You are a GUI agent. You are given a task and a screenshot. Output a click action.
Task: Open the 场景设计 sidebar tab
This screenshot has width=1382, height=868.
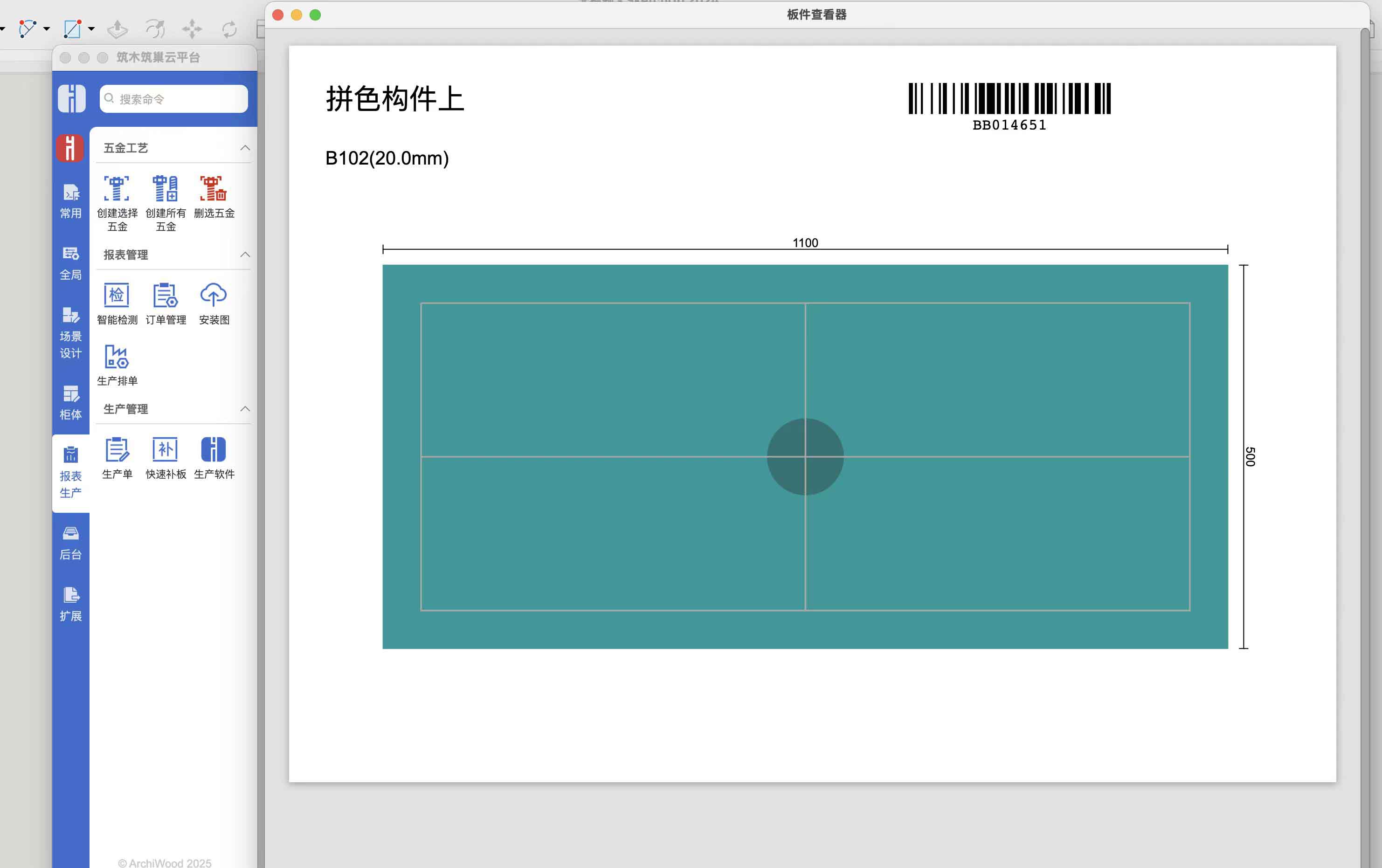(x=70, y=333)
